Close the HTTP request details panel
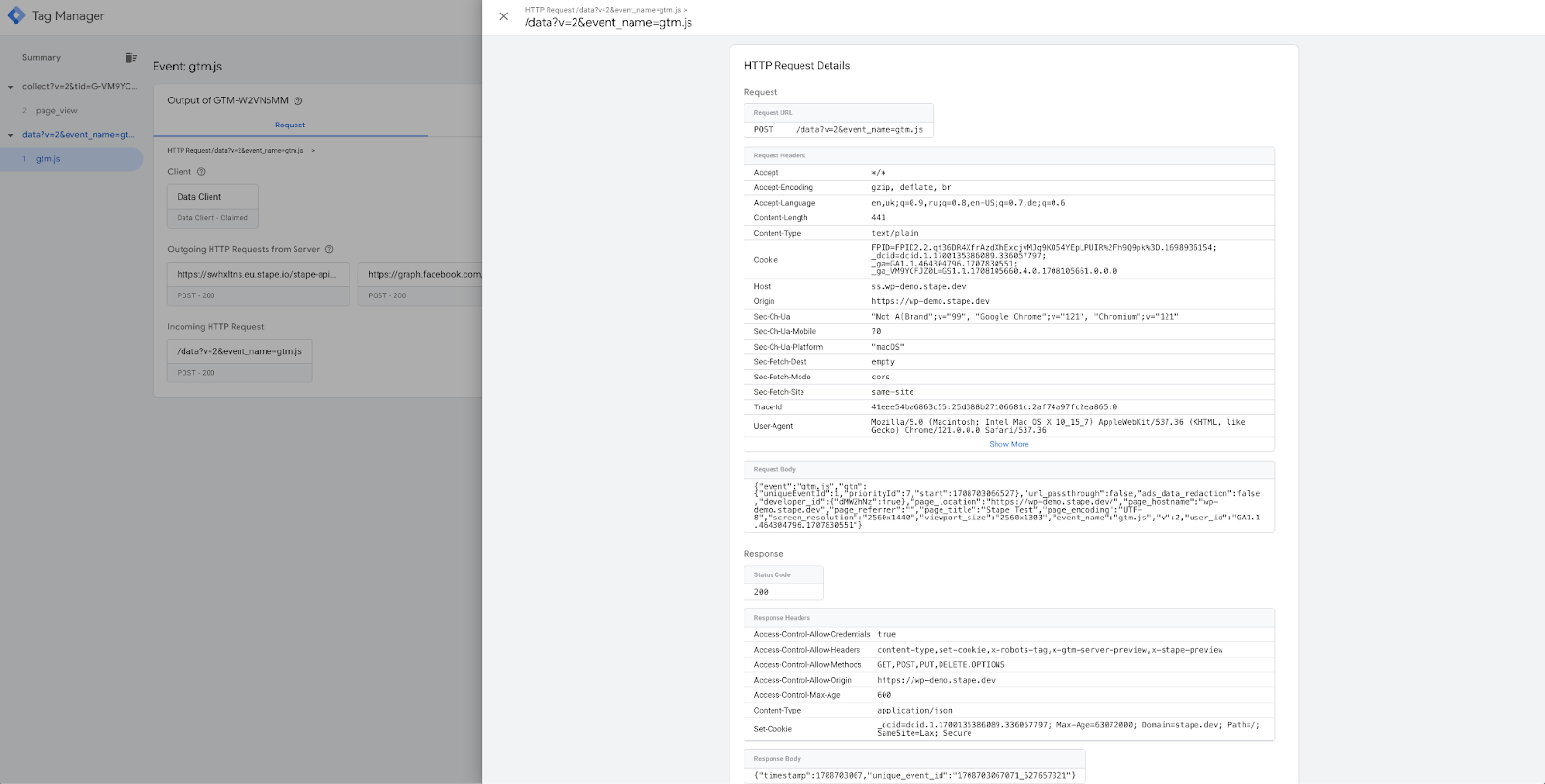 pos(503,16)
